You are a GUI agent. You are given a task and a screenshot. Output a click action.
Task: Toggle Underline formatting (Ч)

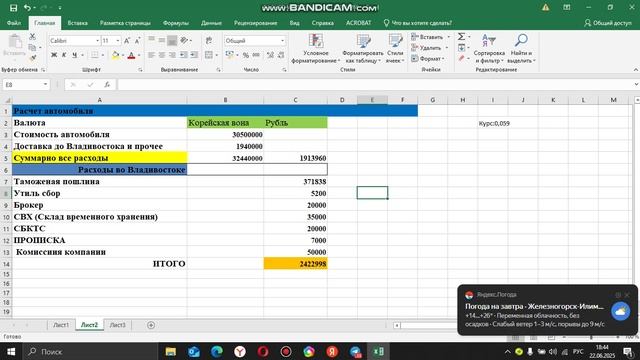click(x=74, y=55)
